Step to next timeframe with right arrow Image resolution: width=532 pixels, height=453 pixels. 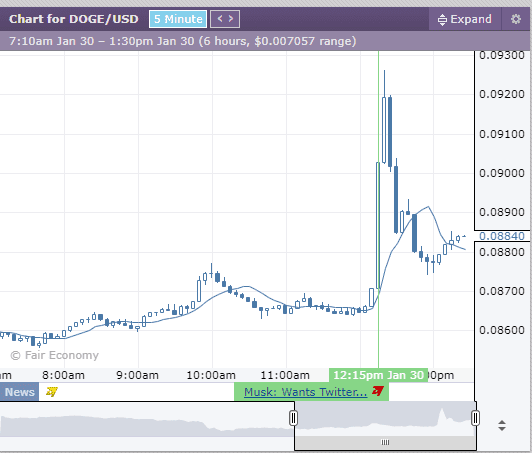pos(231,19)
